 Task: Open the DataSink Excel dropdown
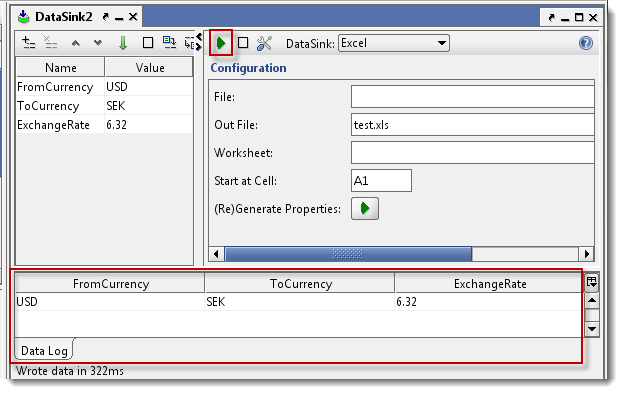[394, 43]
